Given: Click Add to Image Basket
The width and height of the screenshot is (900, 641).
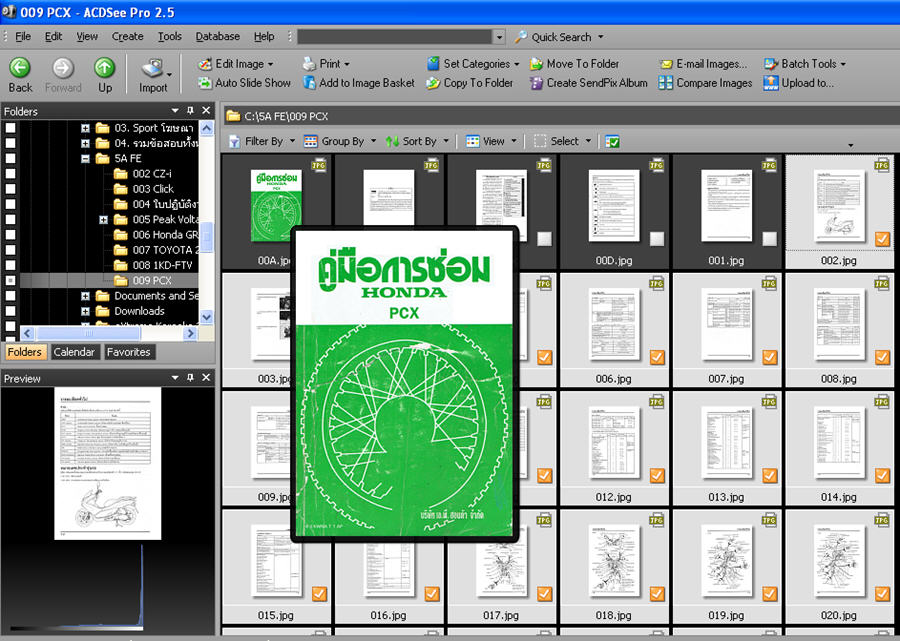Looking at the screenshot, I should pos(358,83).
